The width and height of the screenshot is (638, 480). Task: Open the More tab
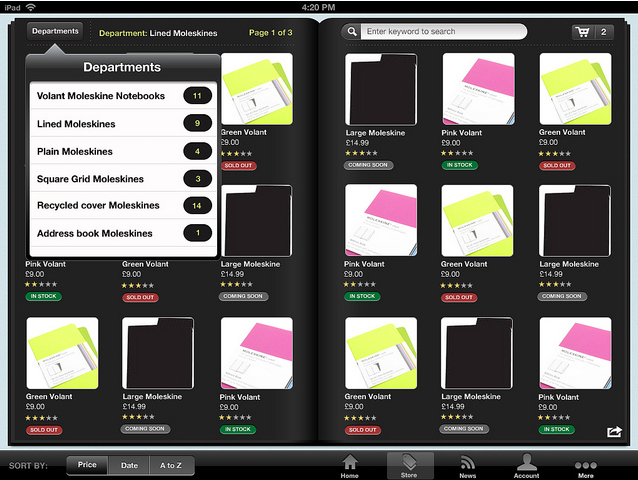586,468
